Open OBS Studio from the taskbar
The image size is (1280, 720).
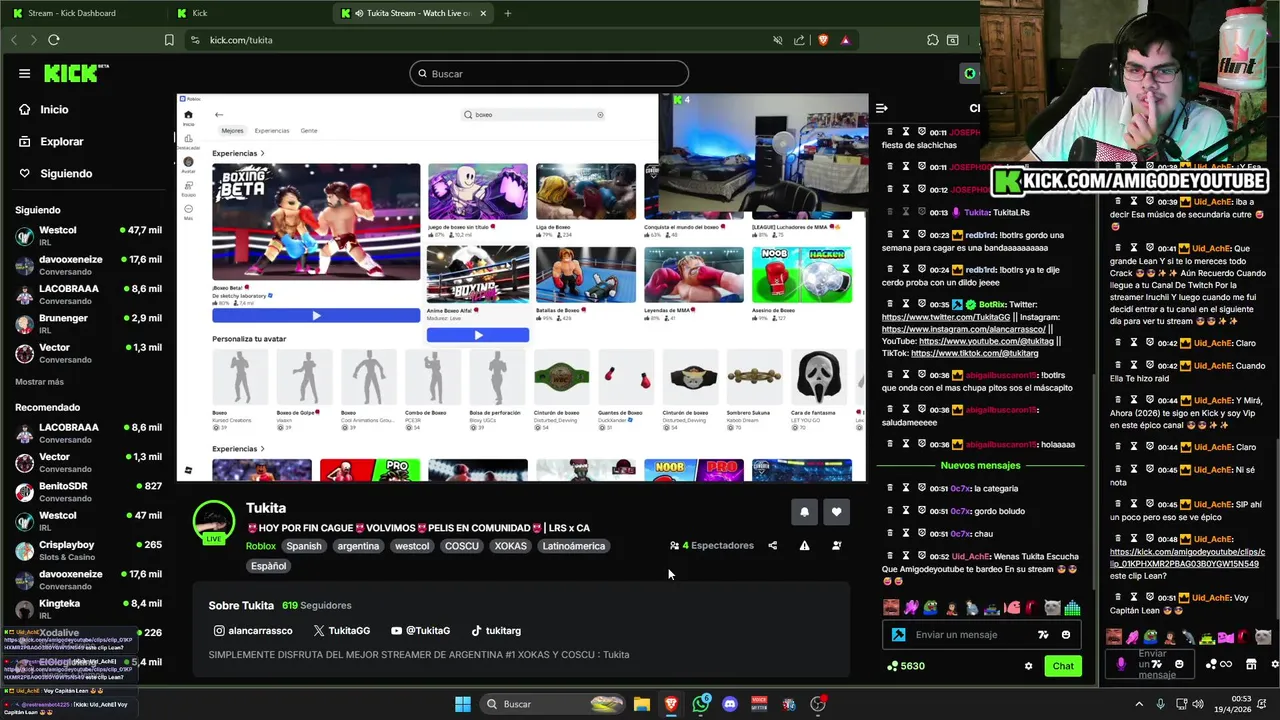pyautogui.click(x=818, y=704)
